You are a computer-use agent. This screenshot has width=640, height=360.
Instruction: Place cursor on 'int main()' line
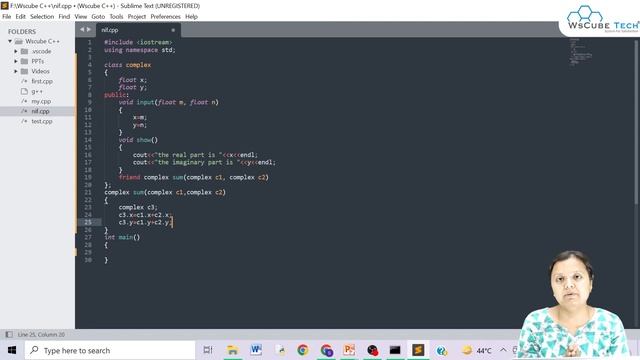(x=122, y=237)
